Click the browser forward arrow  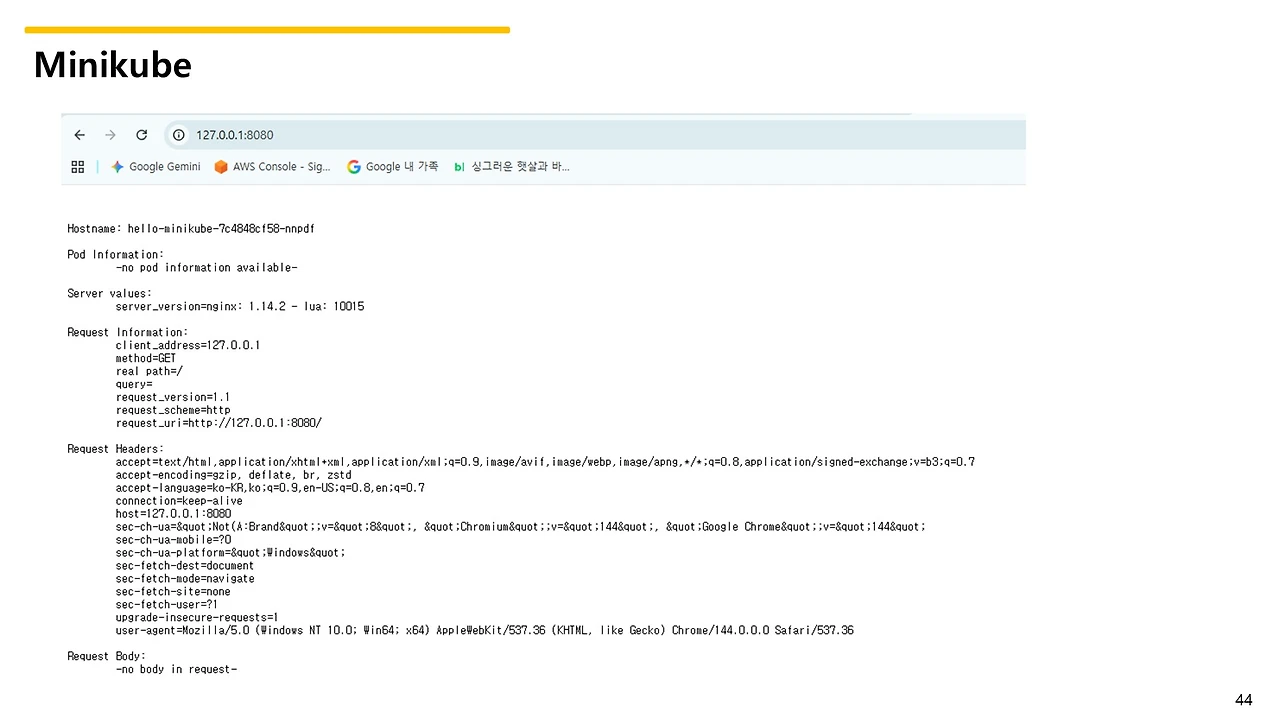pyautogui.click(x=110, y=135)
